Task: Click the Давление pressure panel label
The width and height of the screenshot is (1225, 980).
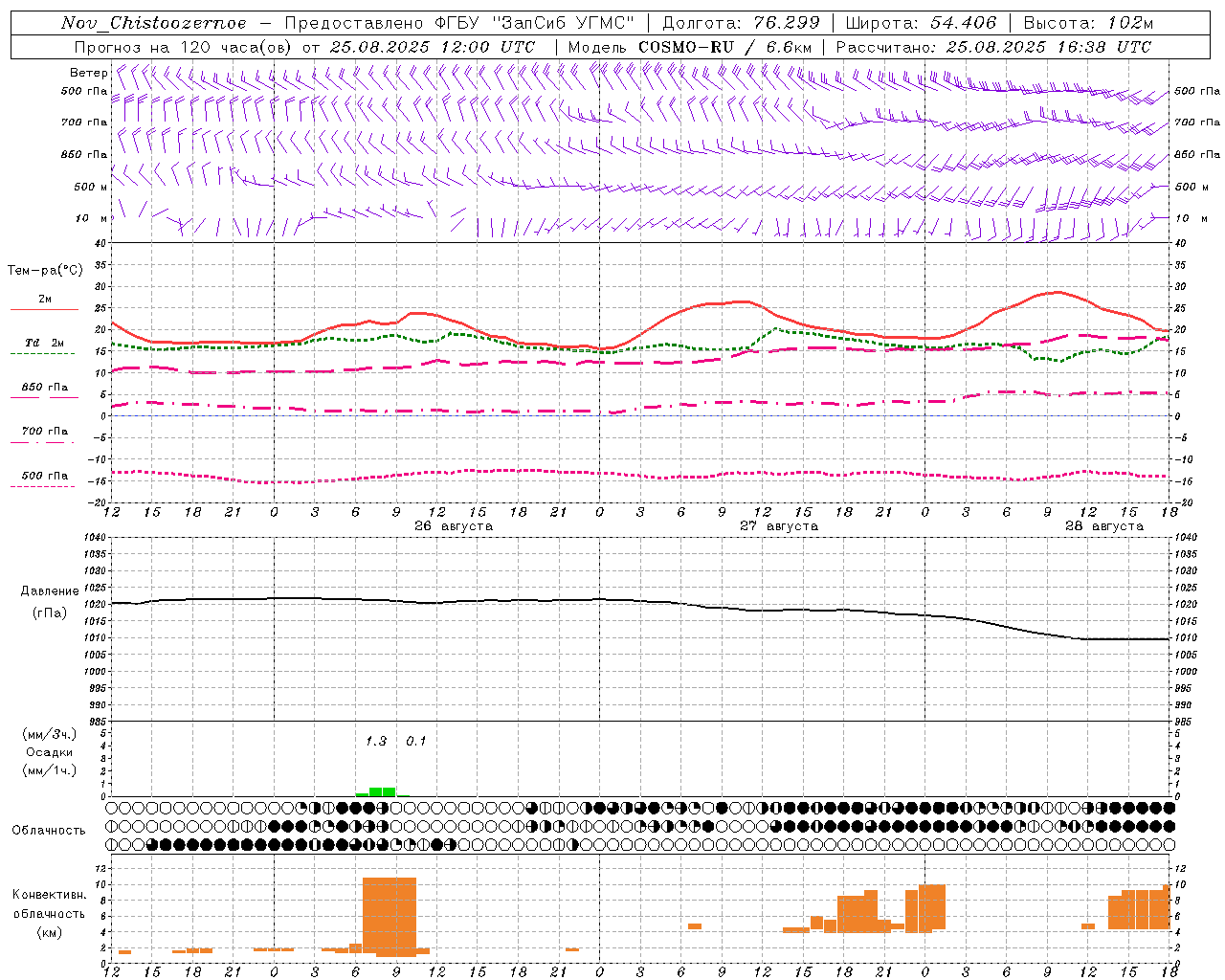Action: pyautogui.click(x=50, y=591)
